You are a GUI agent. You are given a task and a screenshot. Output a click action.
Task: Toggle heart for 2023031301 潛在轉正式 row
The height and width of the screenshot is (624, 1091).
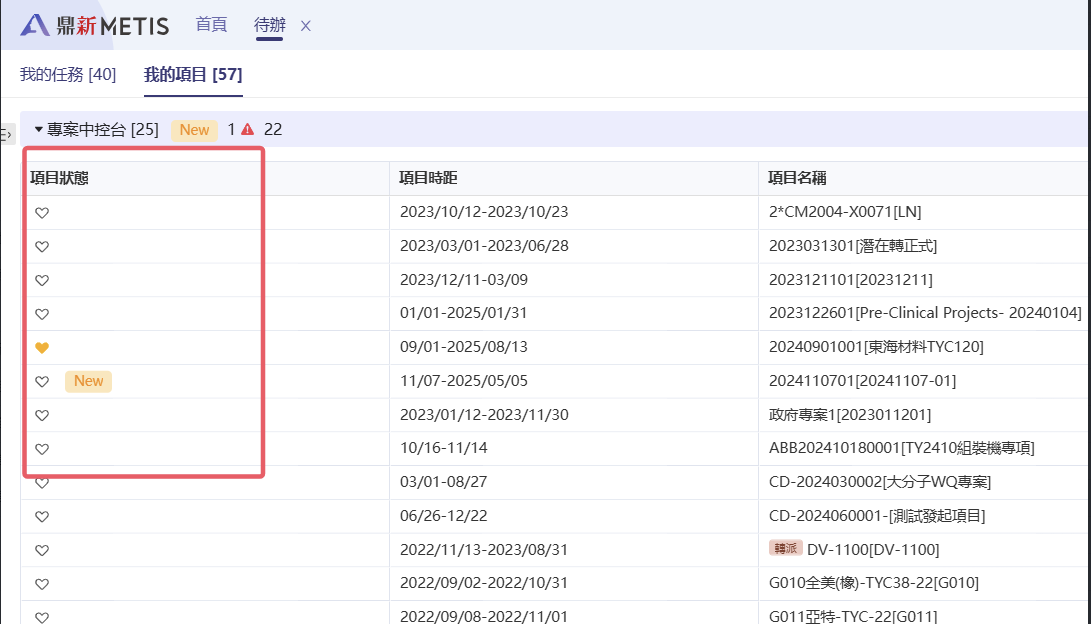42,247
